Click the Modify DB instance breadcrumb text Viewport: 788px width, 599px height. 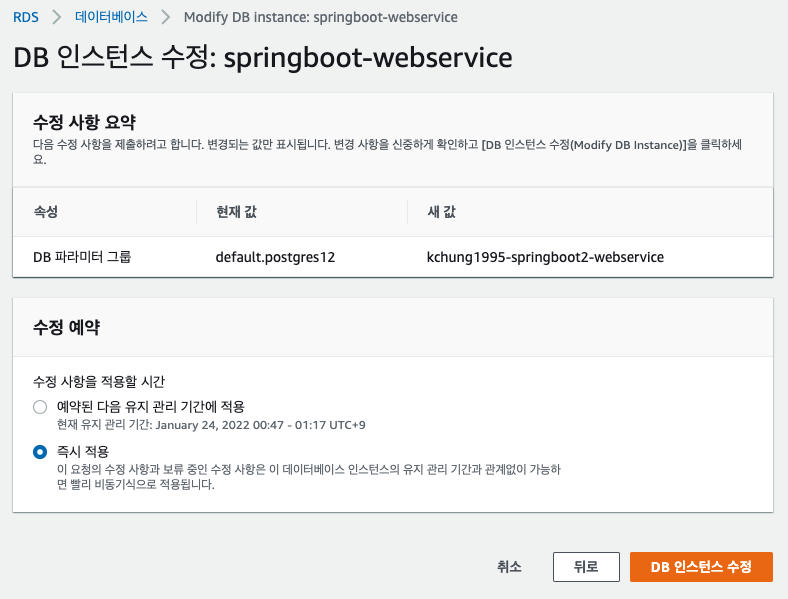tap(321, 17)
